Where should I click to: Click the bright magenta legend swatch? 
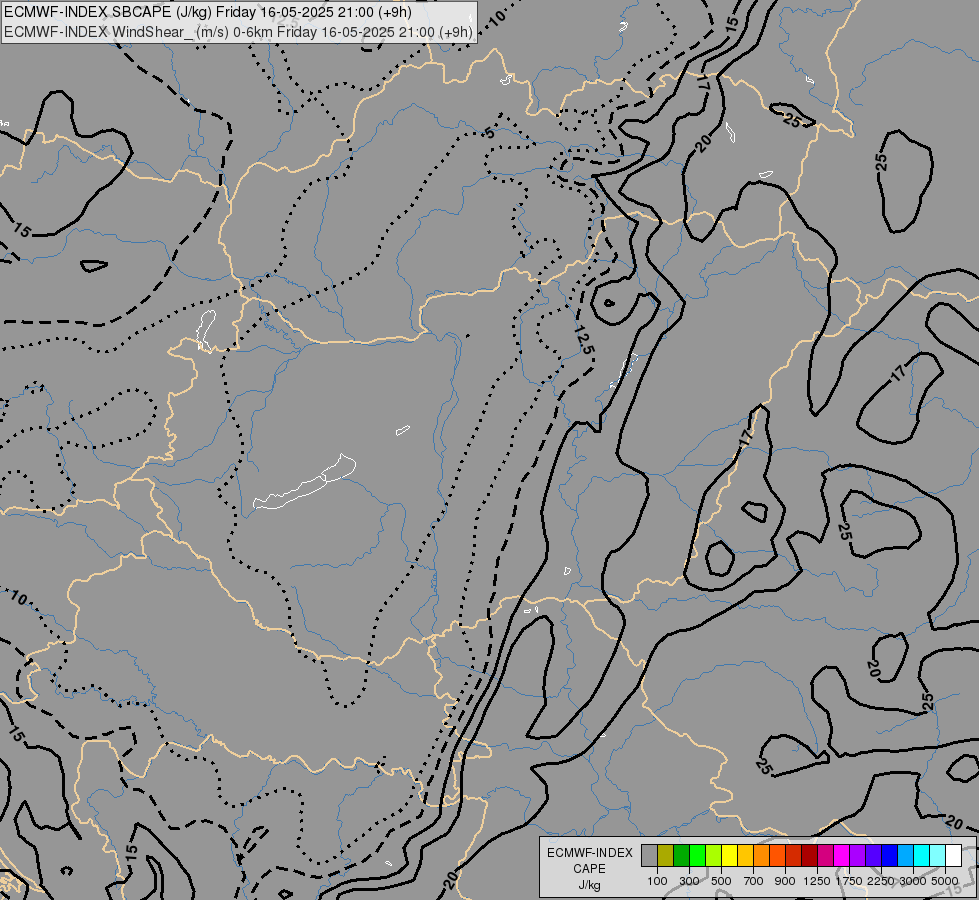[842, 856]
